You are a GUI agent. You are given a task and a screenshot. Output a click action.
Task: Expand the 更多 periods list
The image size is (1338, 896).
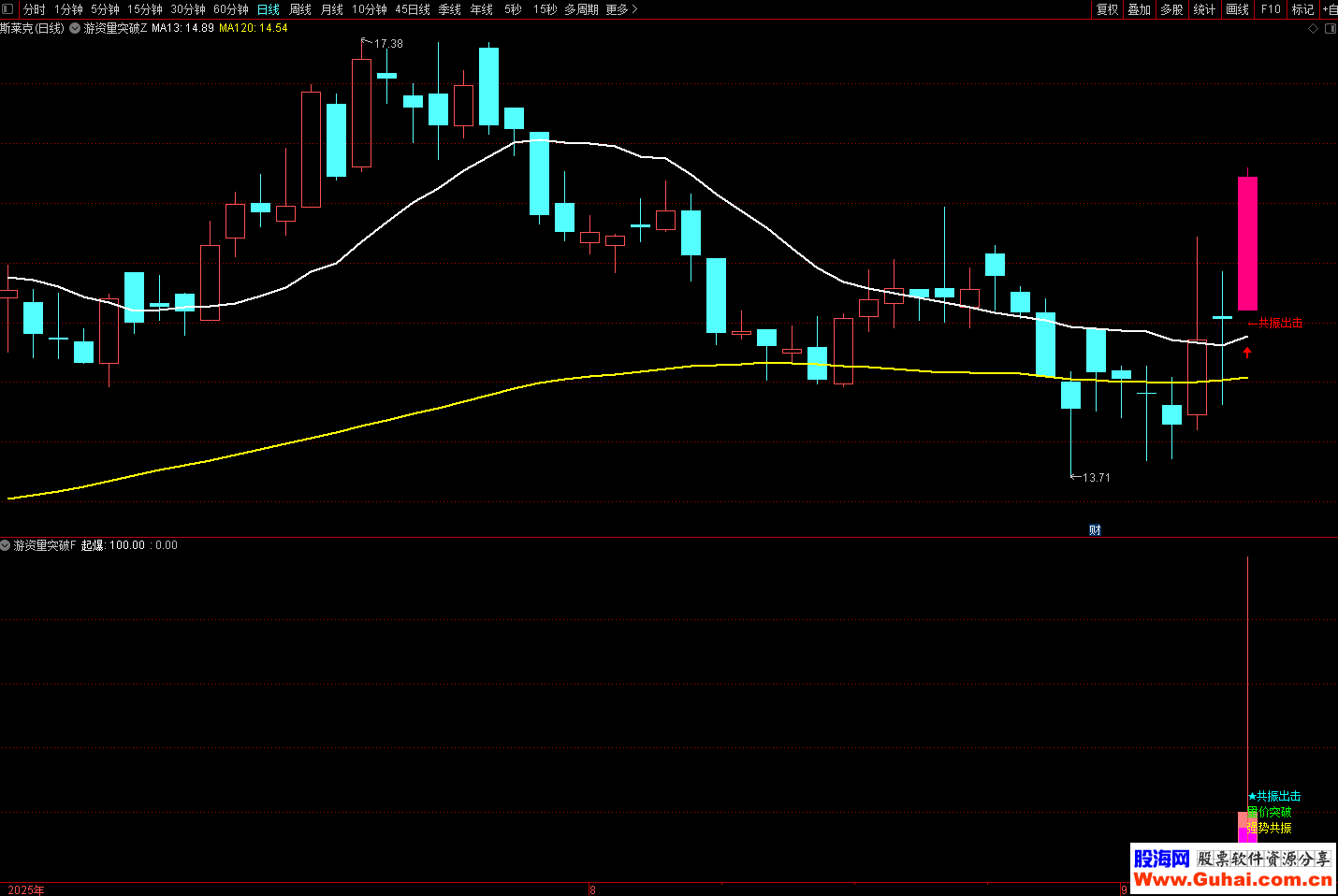point(621,9)
